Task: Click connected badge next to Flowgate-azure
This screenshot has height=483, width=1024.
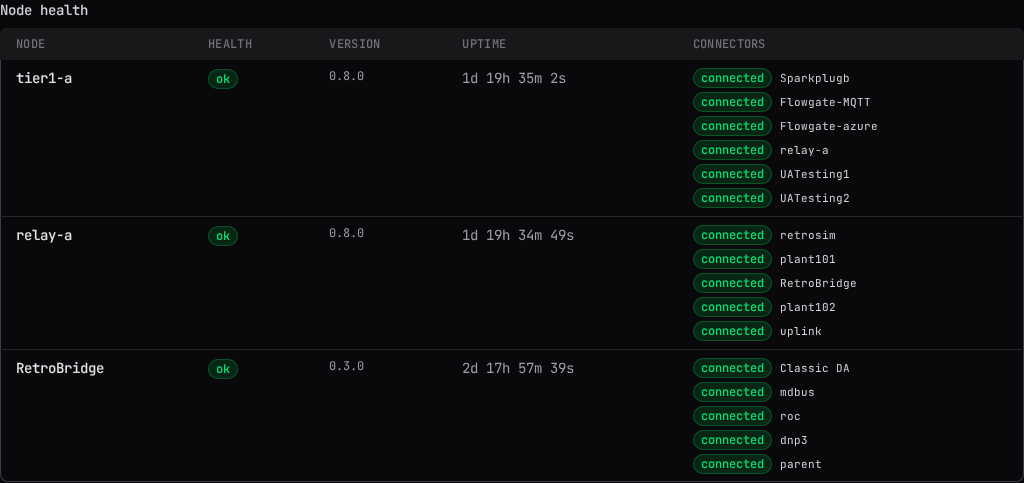Action: [x=732, y=126]
